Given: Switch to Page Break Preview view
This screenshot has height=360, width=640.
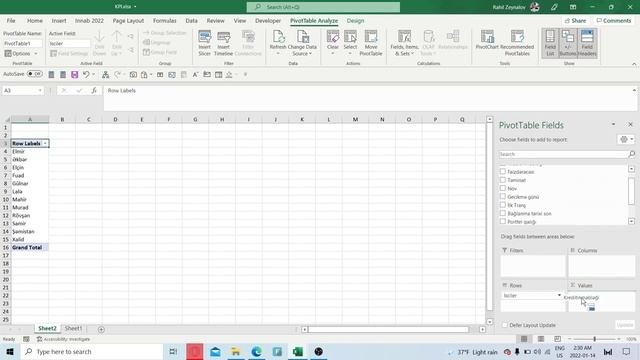Looking at the screenshot, I should (x=557, y=339).
